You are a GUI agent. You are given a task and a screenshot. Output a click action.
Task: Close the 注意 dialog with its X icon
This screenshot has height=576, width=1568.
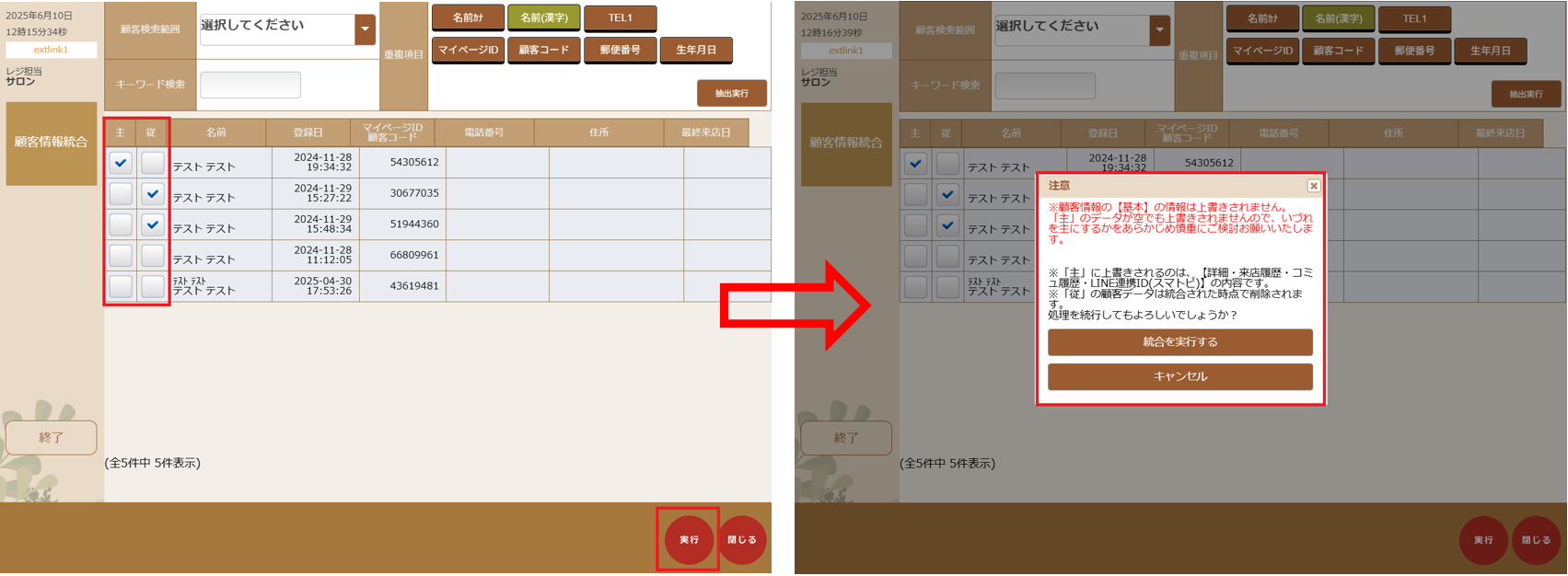(x=1314, y=186)
